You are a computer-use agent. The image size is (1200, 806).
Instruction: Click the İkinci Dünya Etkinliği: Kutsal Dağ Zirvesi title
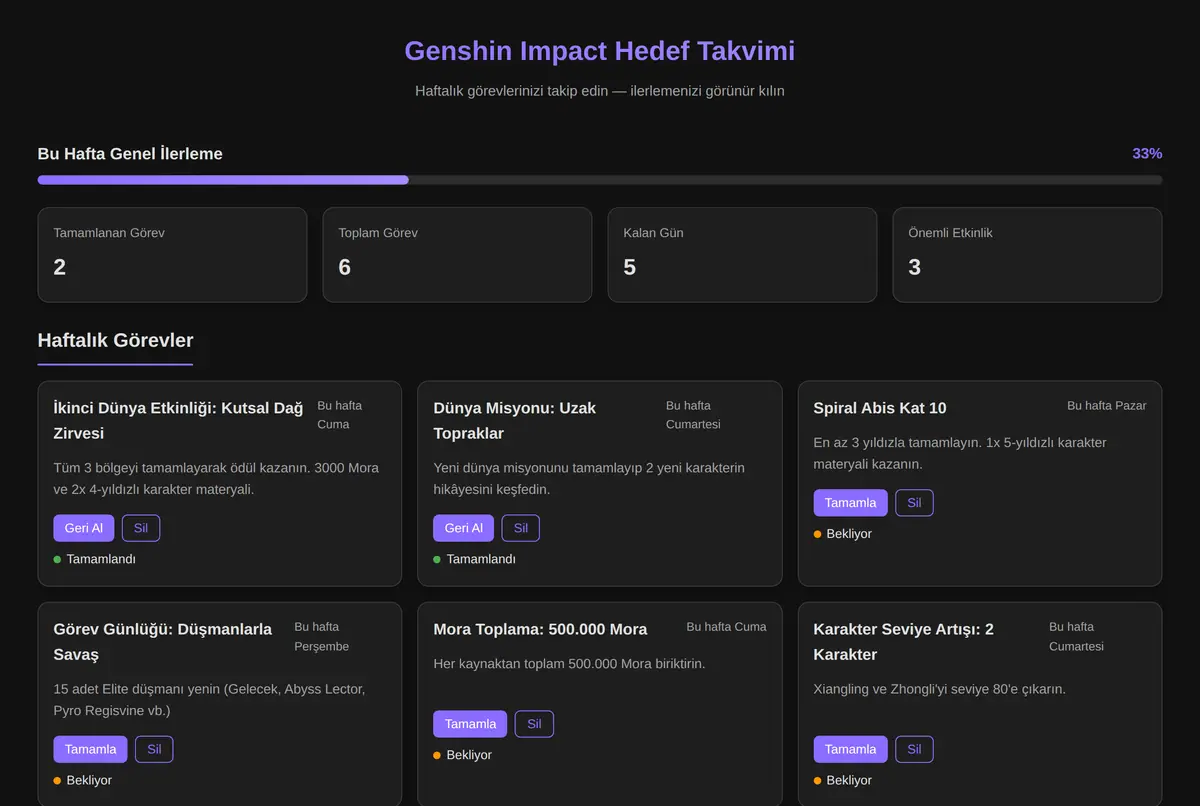[178, 421]
